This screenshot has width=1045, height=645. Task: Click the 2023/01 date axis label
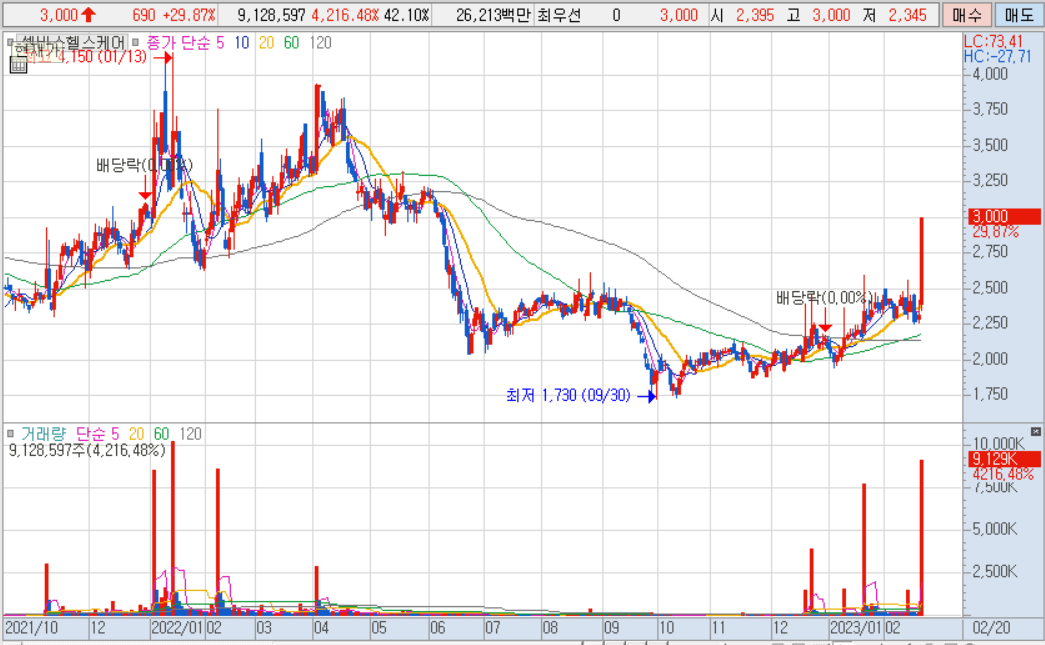click(856, 628)
